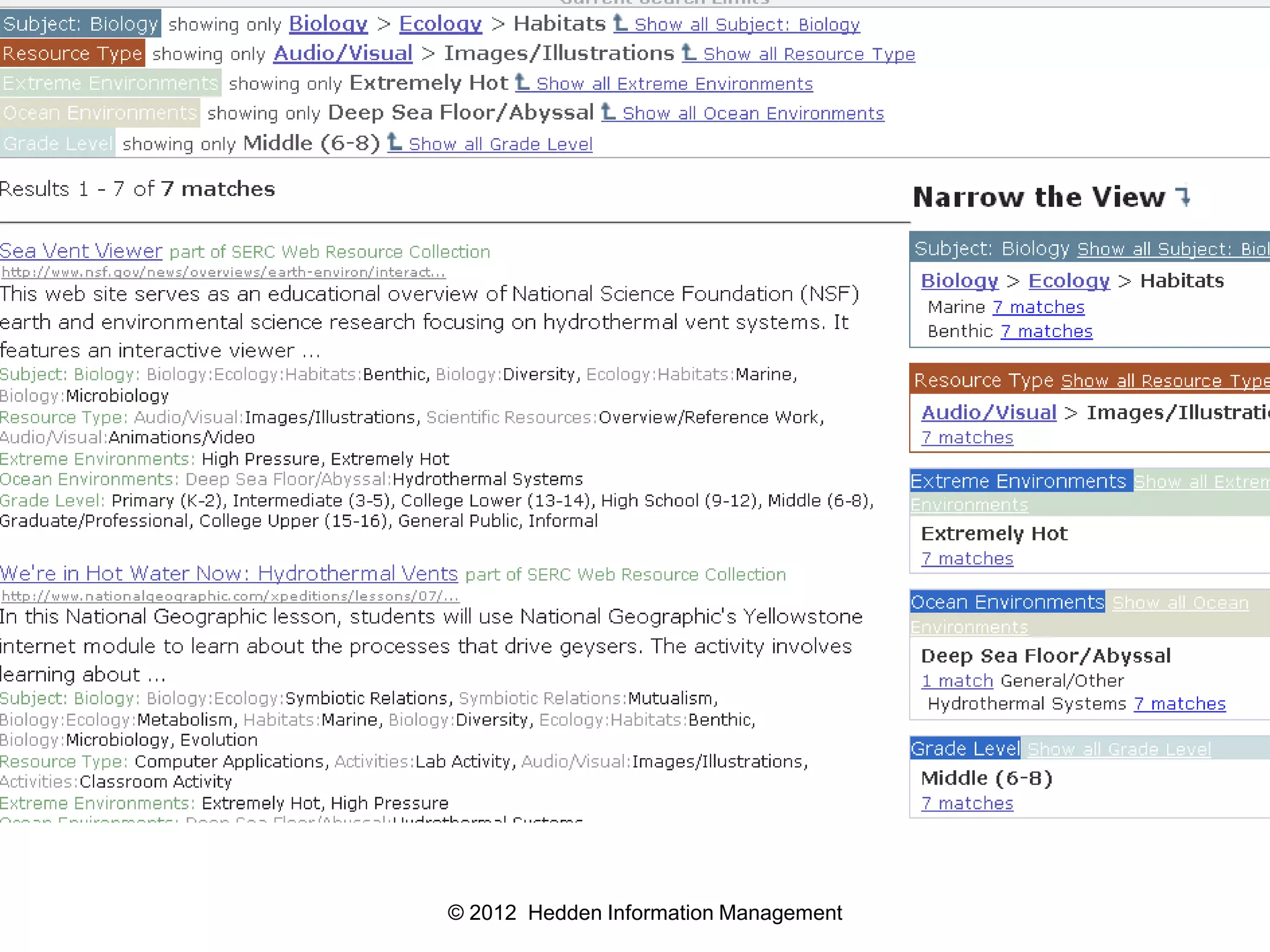Viewport: 1270px width, 952px height.
Task: Narrow to Benthic 7 matches in the sidebar
Action: [1047, 332]
